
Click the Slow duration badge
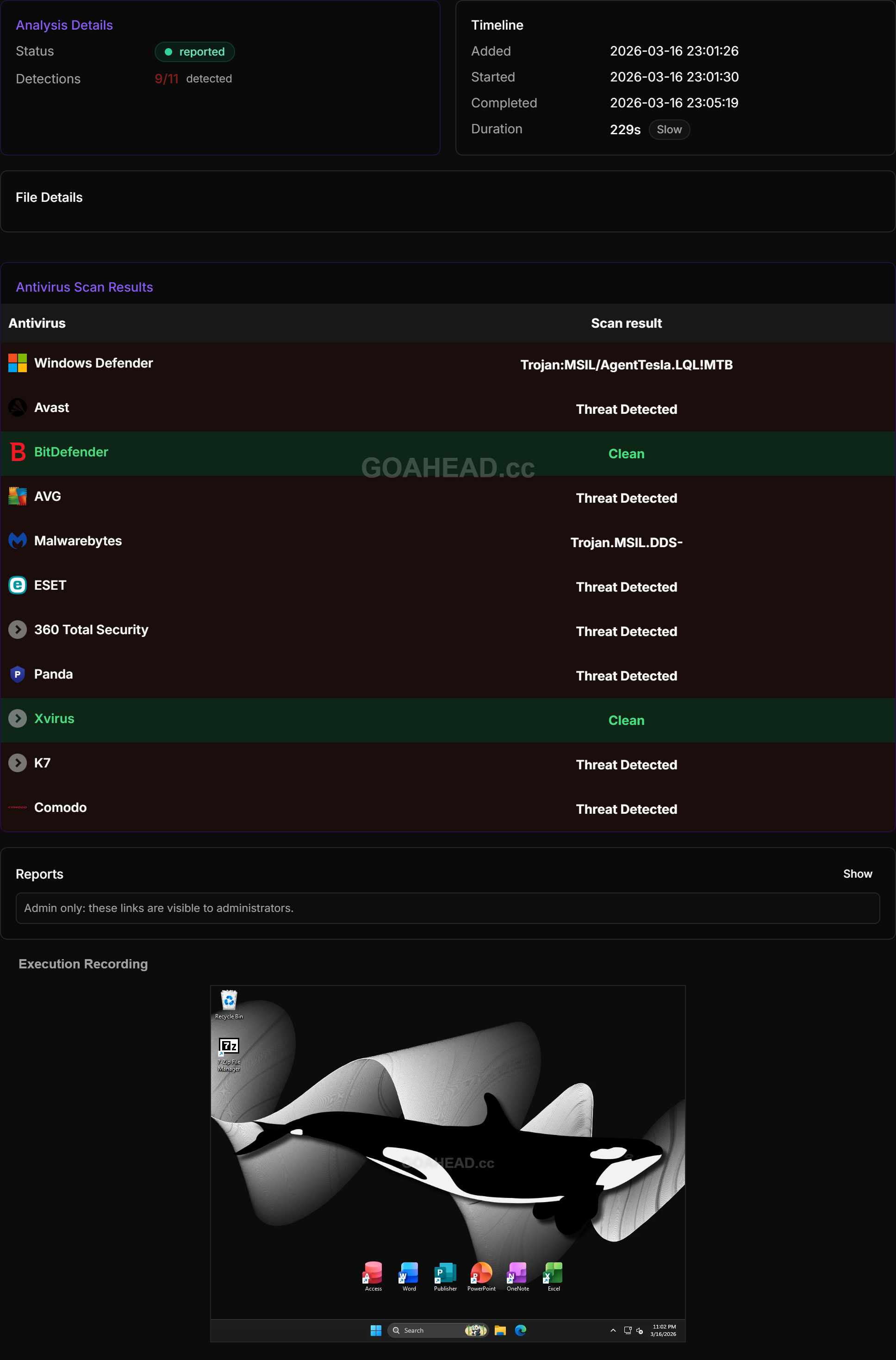[x=669, y=130]
